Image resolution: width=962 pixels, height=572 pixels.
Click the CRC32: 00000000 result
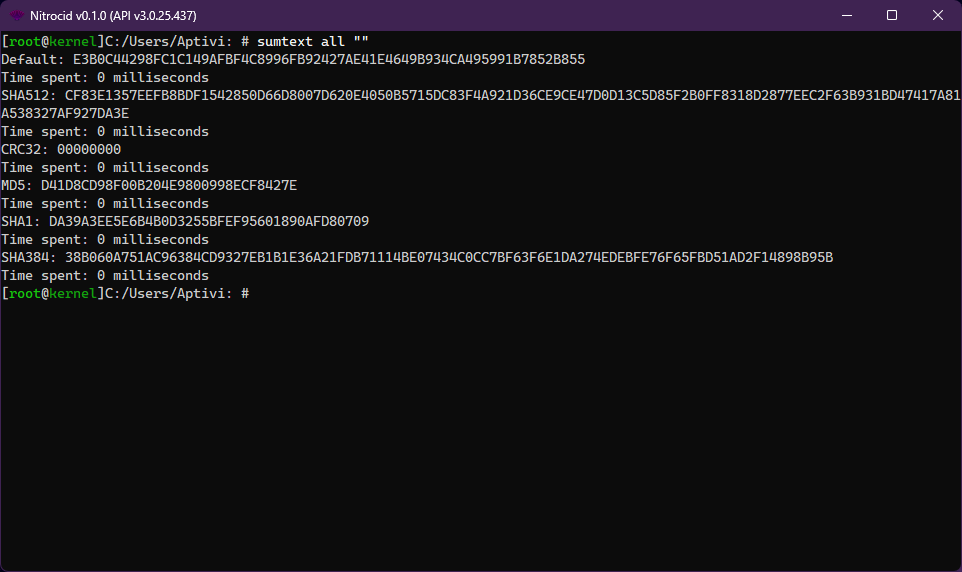click(61, 149)
